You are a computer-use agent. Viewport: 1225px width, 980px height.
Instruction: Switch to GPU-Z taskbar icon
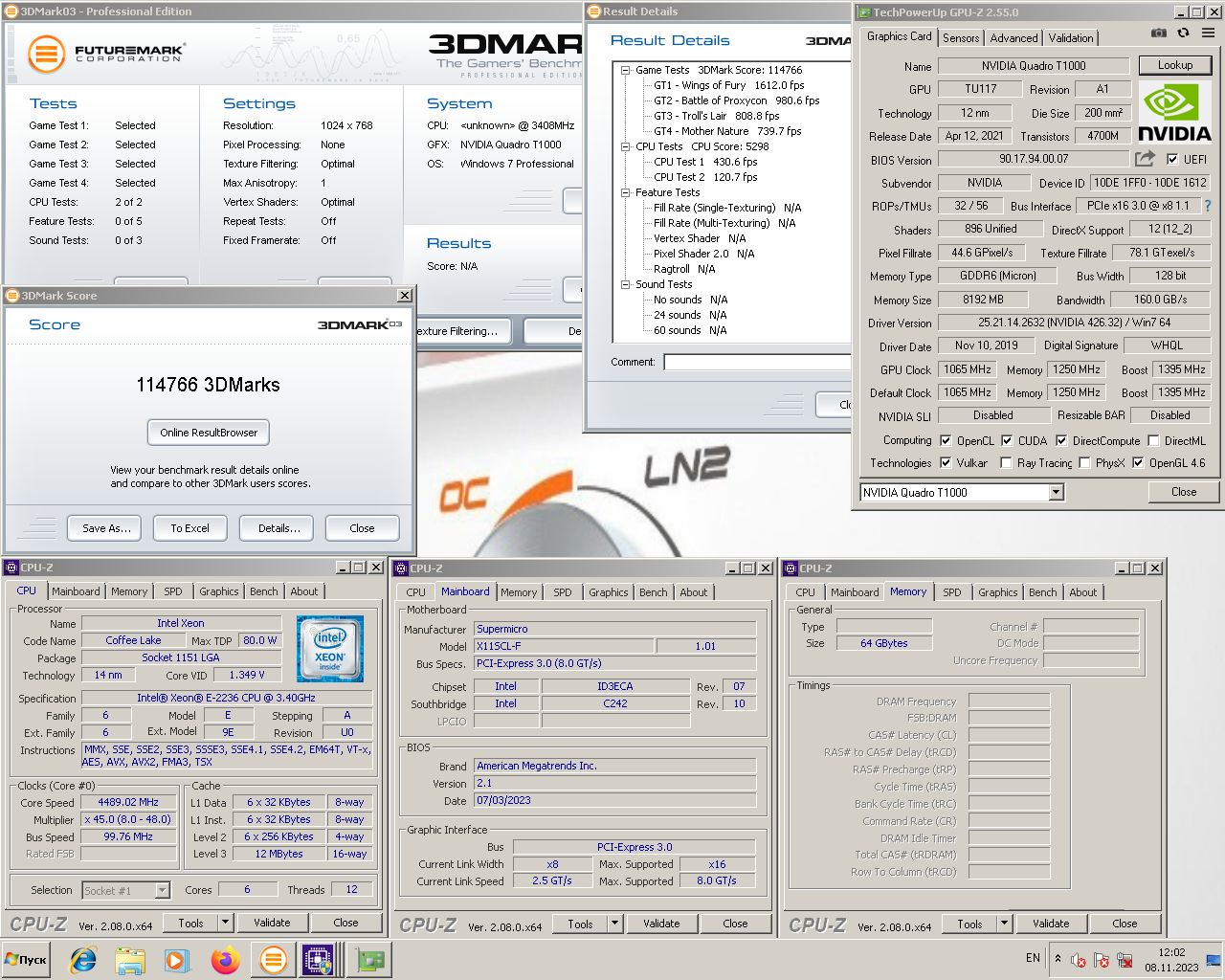[x=370, y=960]
